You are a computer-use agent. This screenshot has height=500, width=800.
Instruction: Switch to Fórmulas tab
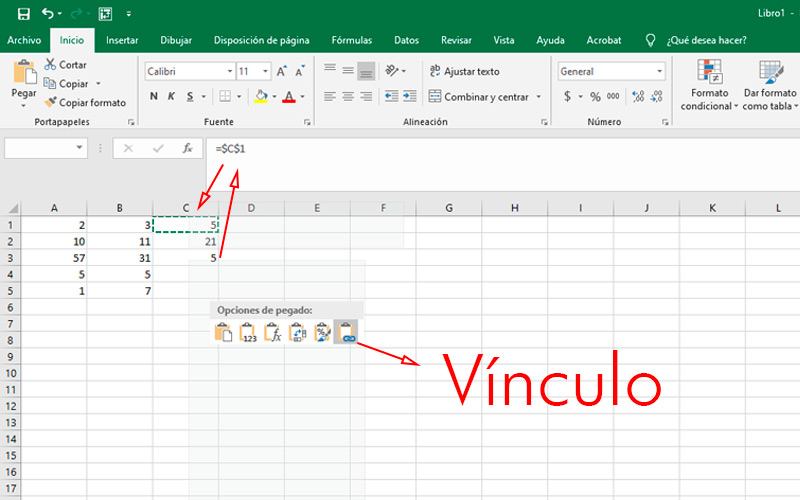point(352,40)
